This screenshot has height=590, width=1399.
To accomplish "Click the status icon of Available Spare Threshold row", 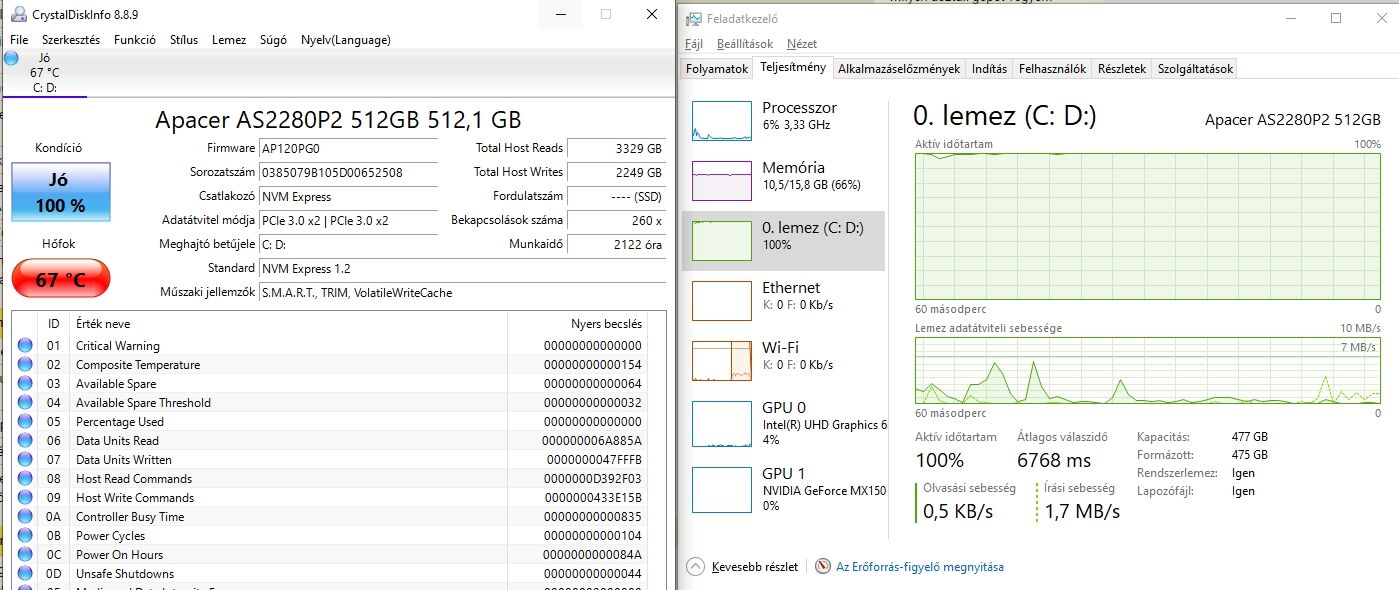I will point(25,403).
